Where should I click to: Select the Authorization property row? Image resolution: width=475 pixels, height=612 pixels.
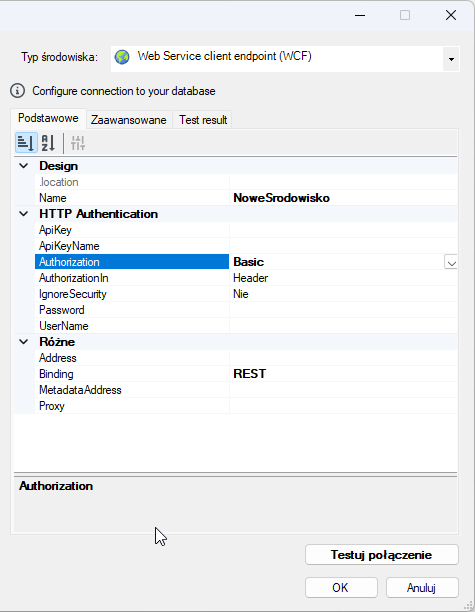tap(246, 262)
